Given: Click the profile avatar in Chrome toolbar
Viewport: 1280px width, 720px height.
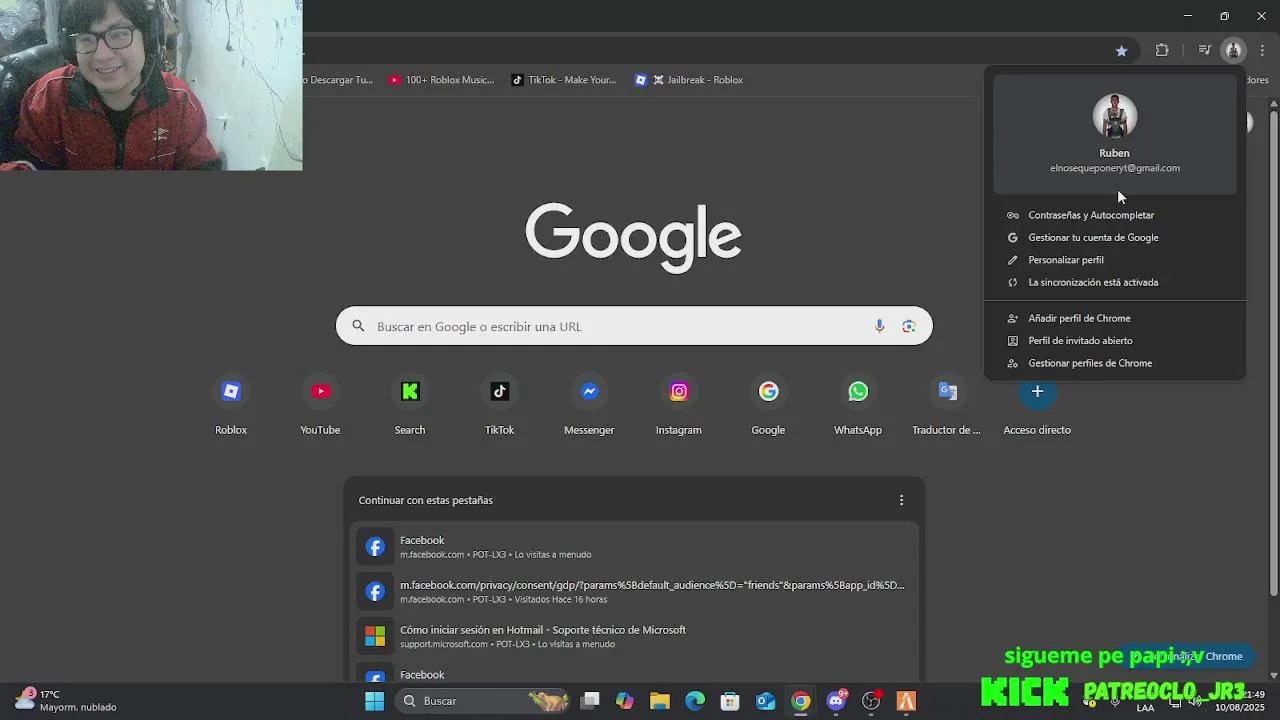Looking at the screenshot, I should [1234, 50].
